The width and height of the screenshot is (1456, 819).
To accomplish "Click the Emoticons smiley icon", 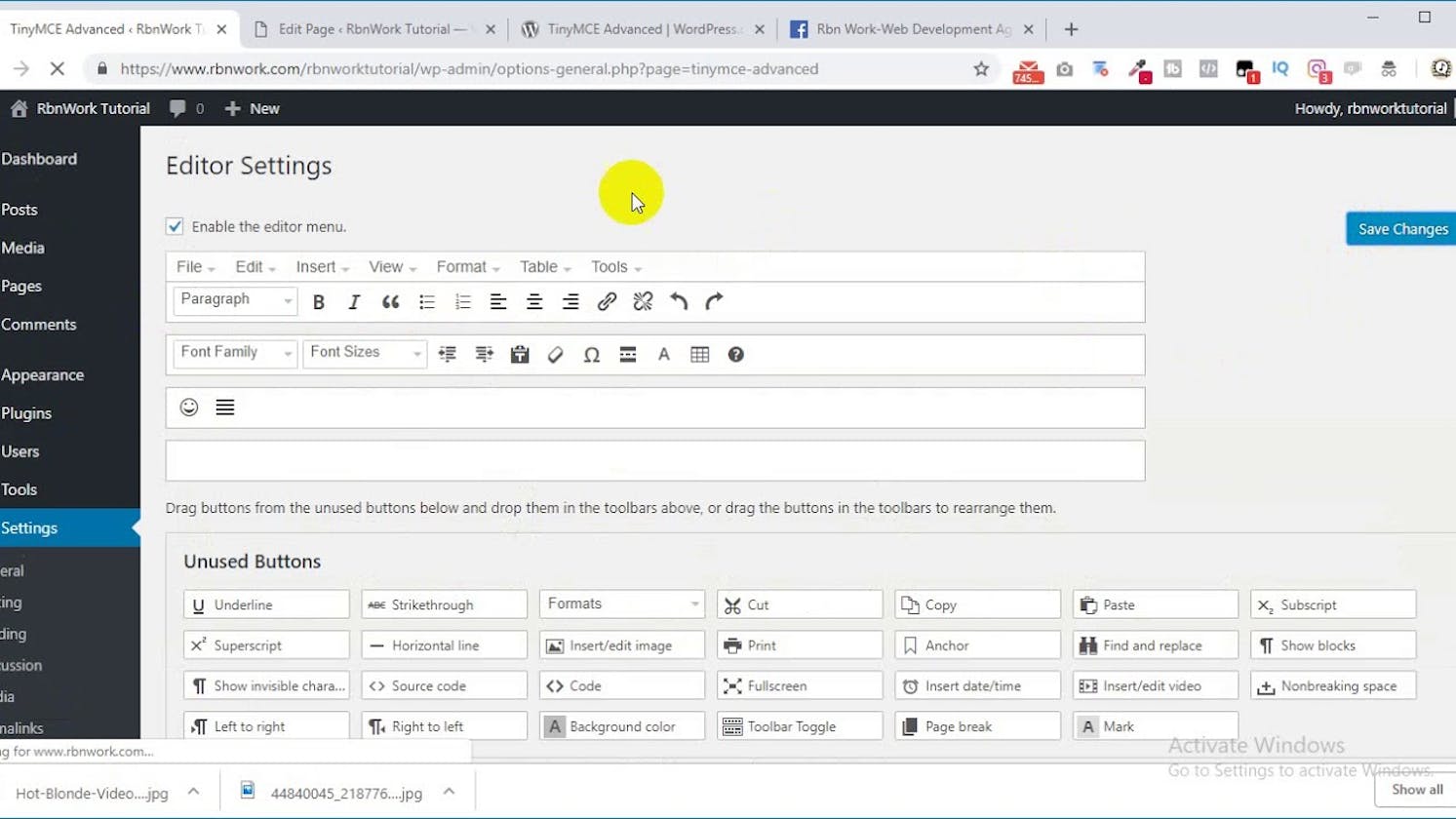I will click(189, 408).
